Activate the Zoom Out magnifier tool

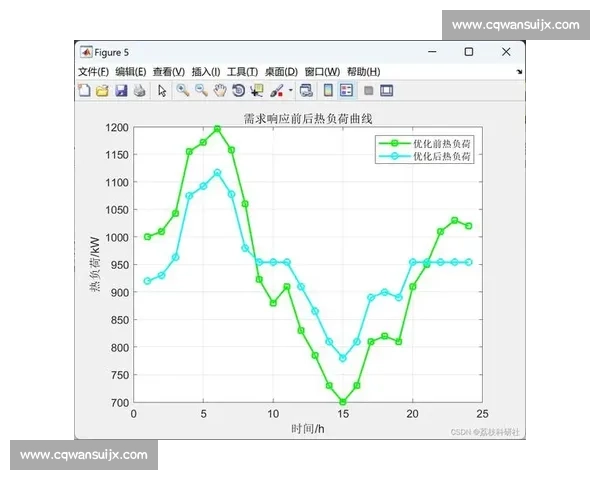coord(201,90)
